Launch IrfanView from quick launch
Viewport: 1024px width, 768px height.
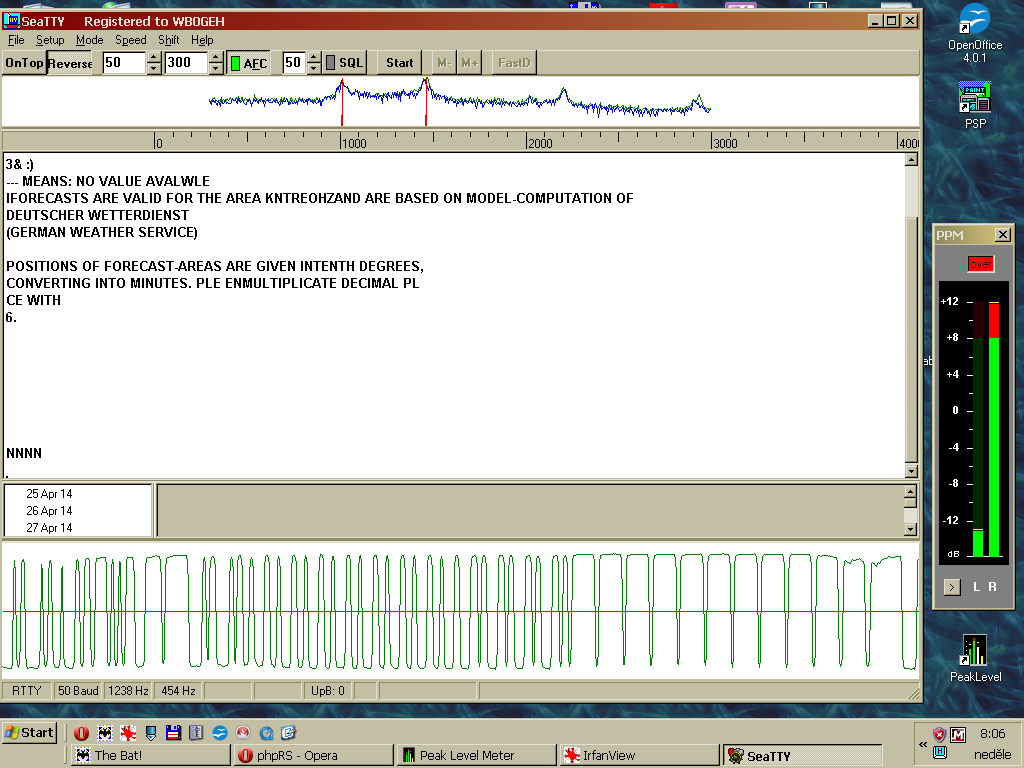point(128,733)
